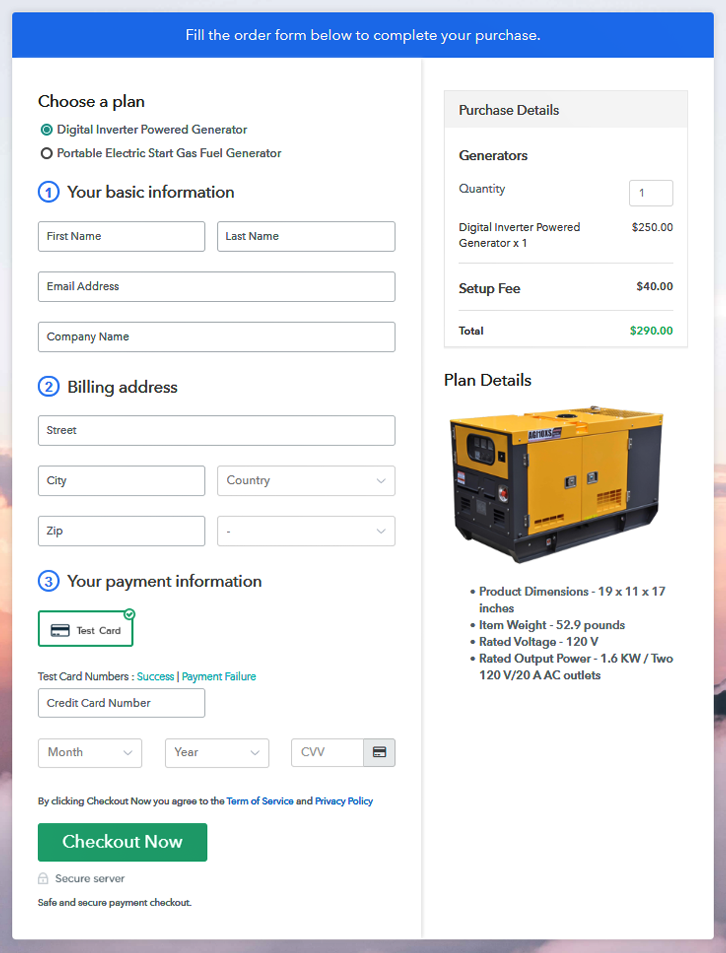Viewport: 726px width, 953px height.
Task: Click the City input field
Action: click(x=122, y=481)
